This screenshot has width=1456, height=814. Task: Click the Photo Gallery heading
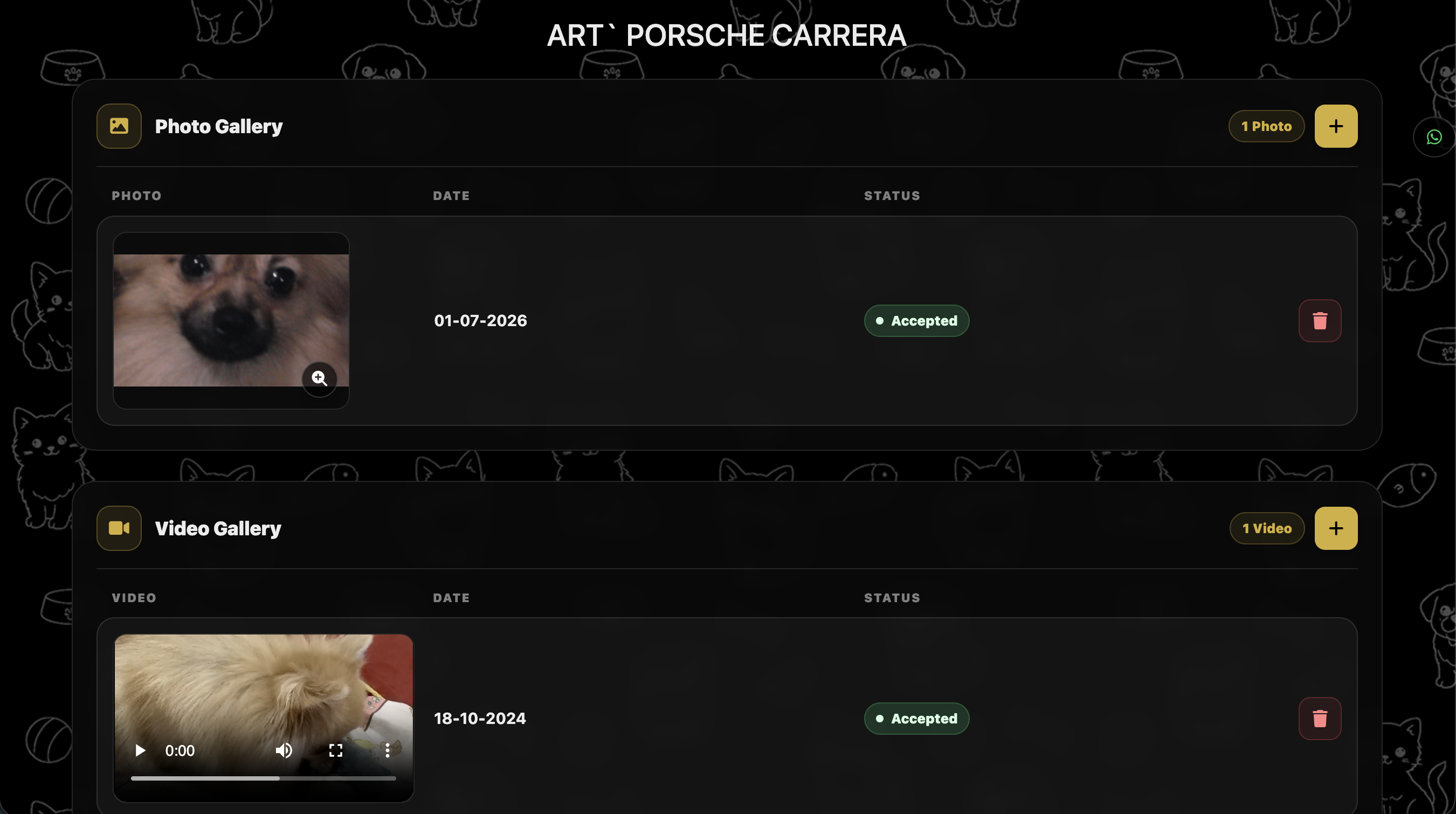[219, 126]
